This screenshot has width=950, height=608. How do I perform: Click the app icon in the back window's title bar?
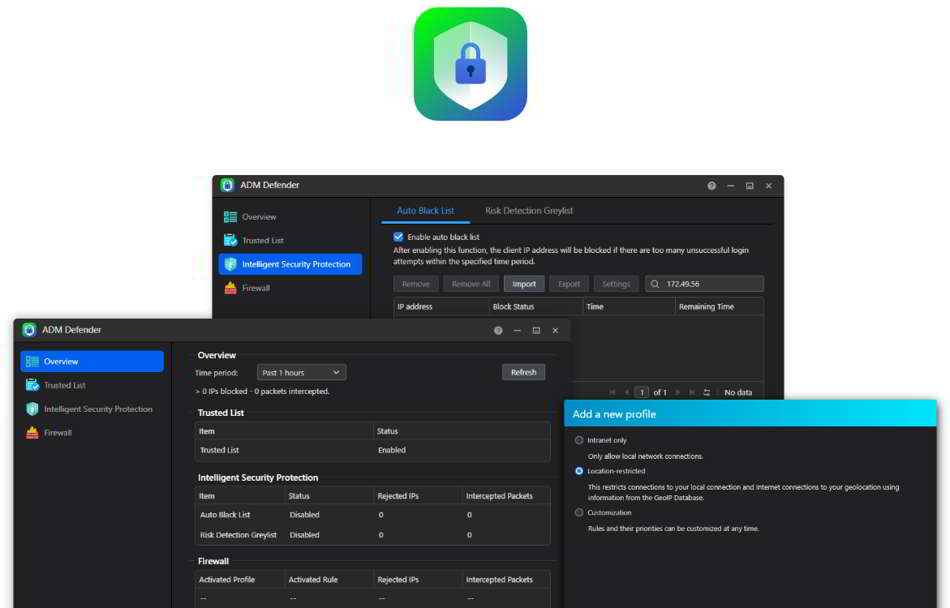click(228, 185)
